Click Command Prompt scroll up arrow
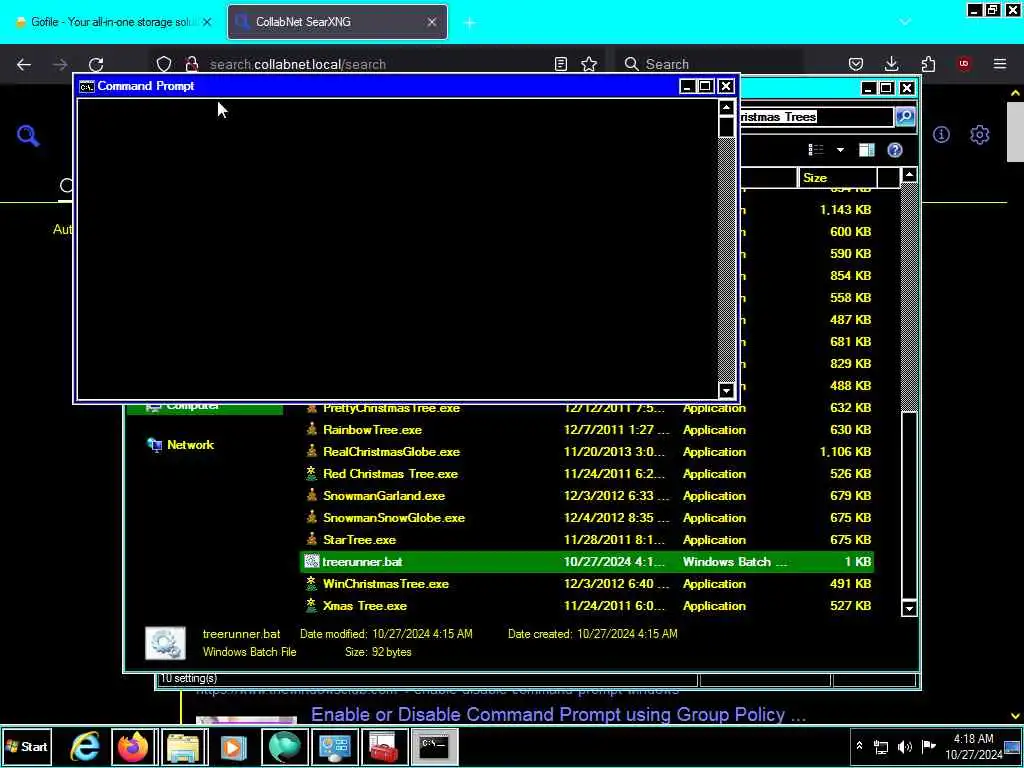 pyautogui.click(x=726, y=108)
